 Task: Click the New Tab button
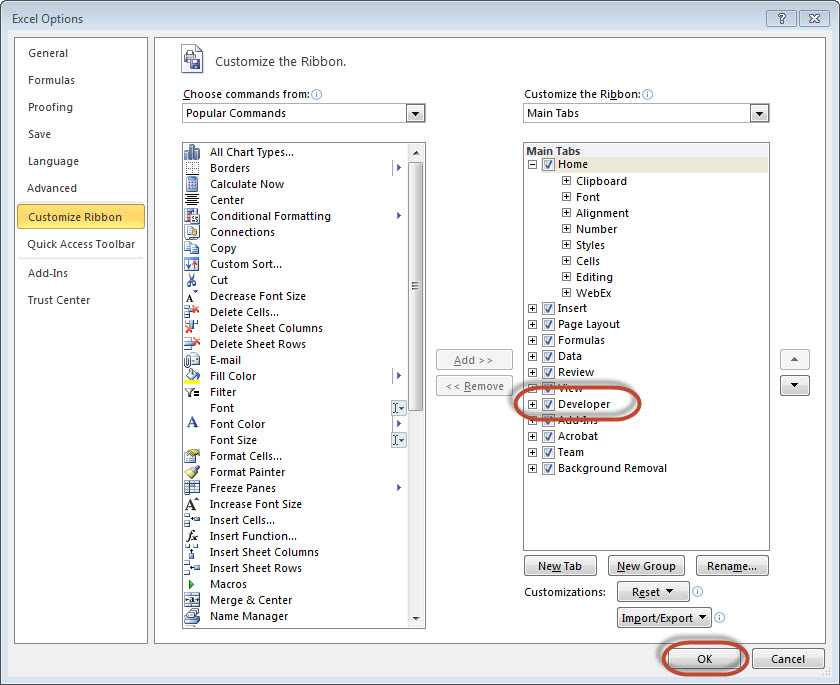(x=560, y=566)
